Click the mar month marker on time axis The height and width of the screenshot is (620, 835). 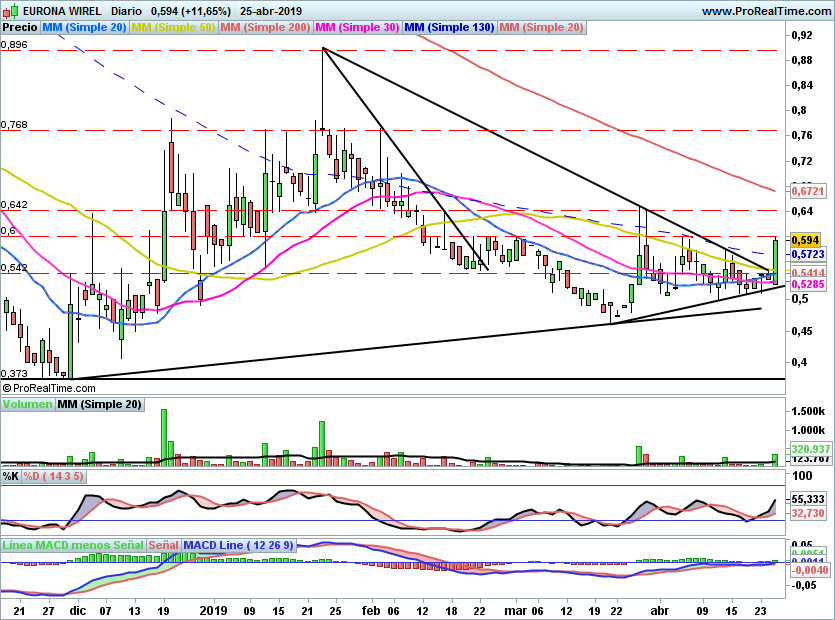tap(514, 611)
